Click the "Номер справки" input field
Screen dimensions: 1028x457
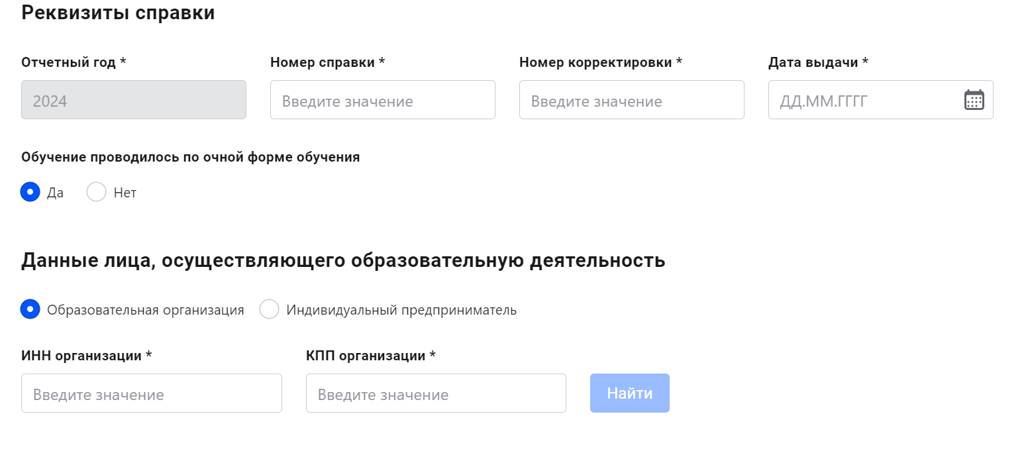(382, 100)
